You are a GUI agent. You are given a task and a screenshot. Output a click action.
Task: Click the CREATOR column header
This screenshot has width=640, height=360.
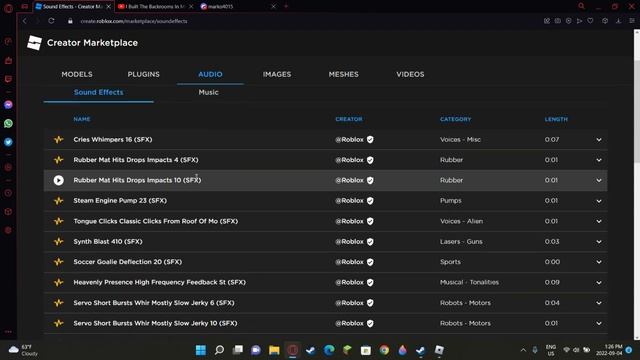click(349, 119)
